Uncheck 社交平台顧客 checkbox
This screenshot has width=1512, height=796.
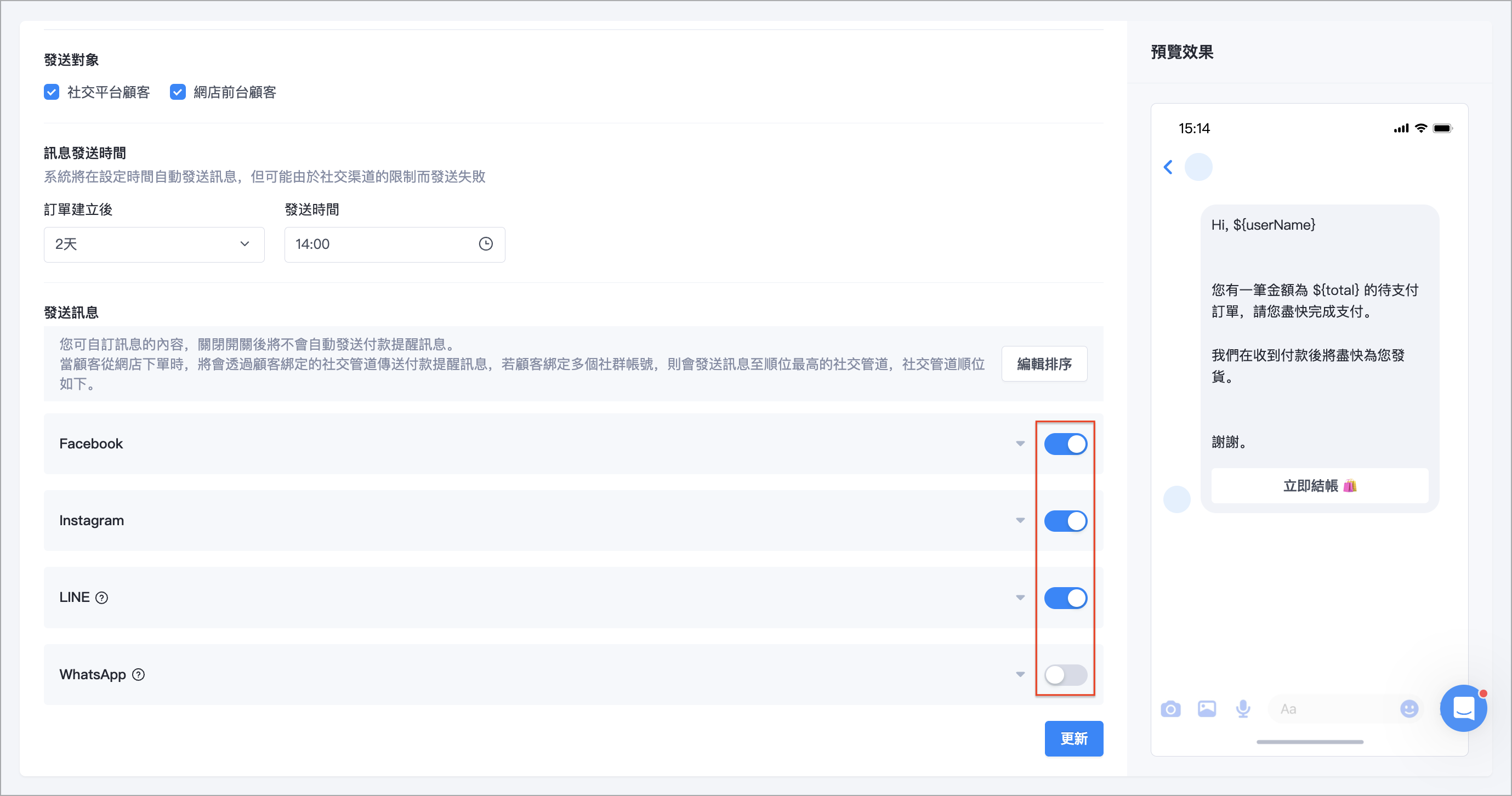pos(52,92)
